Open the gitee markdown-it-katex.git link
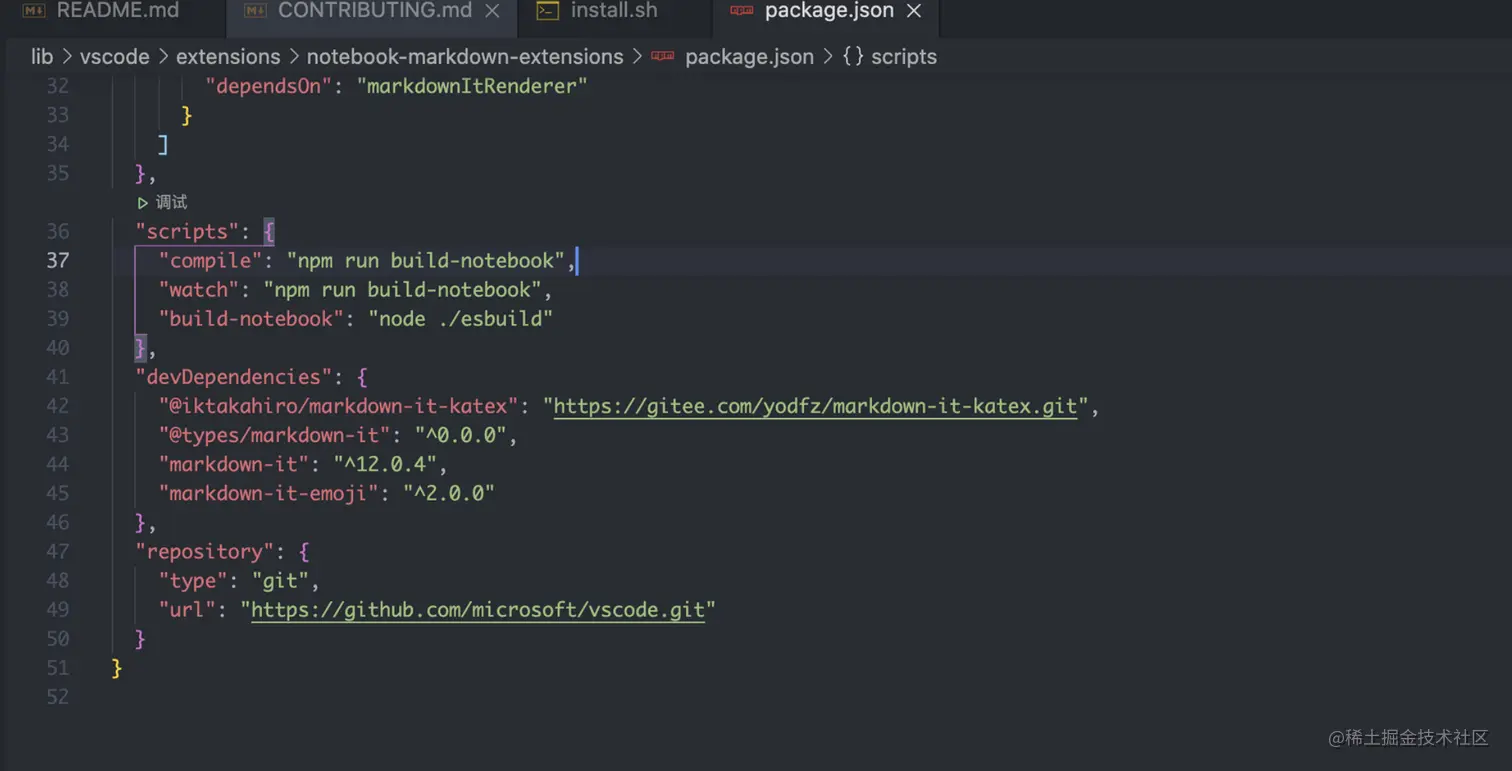Image resolution: width=1512 pixels, height=771 pixels. (815, 406)
